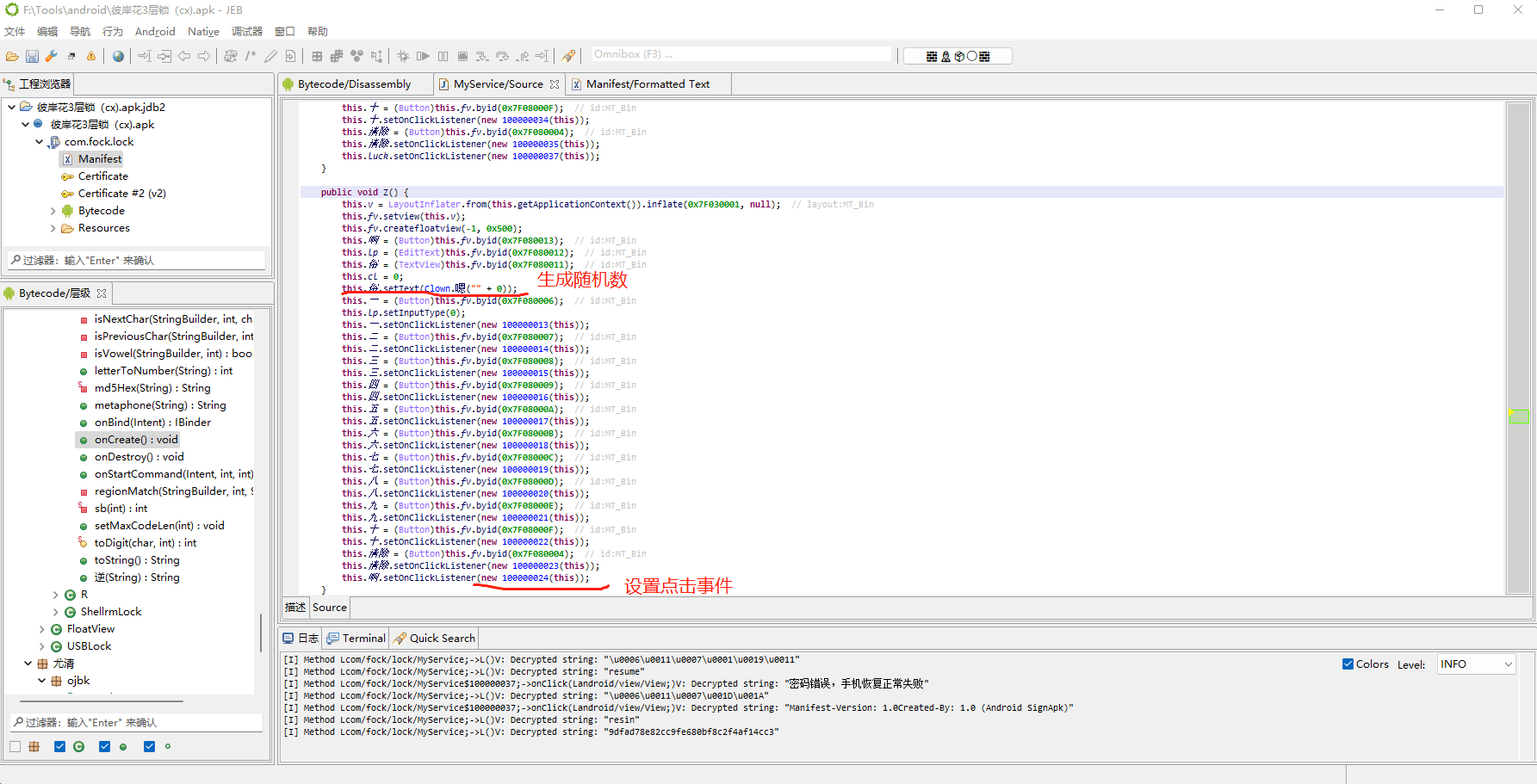Click the step-into debugger toolbar icon

click(482, 56)
